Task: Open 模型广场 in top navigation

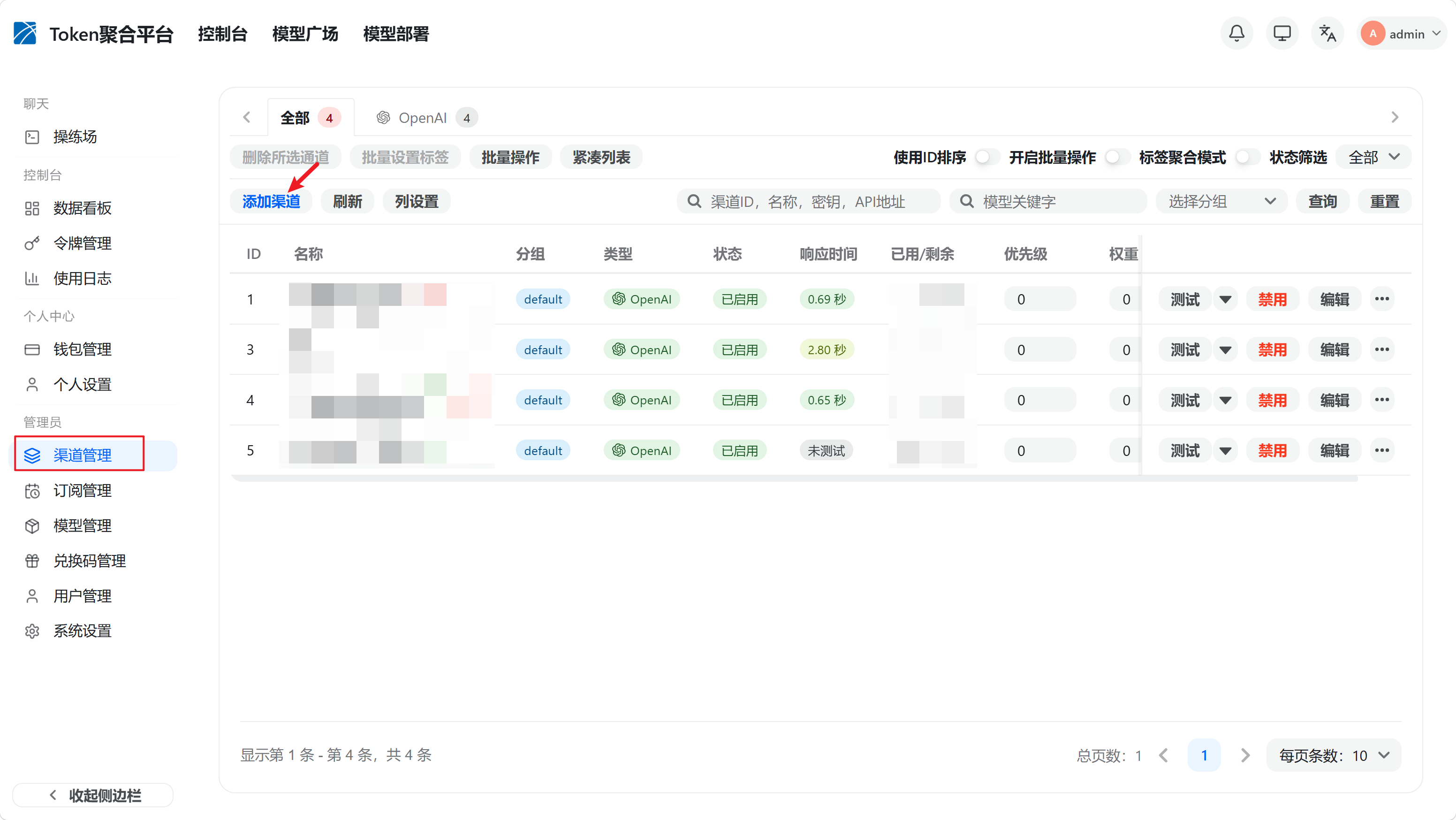Action: pyautogui.click(x=305, y=34)
